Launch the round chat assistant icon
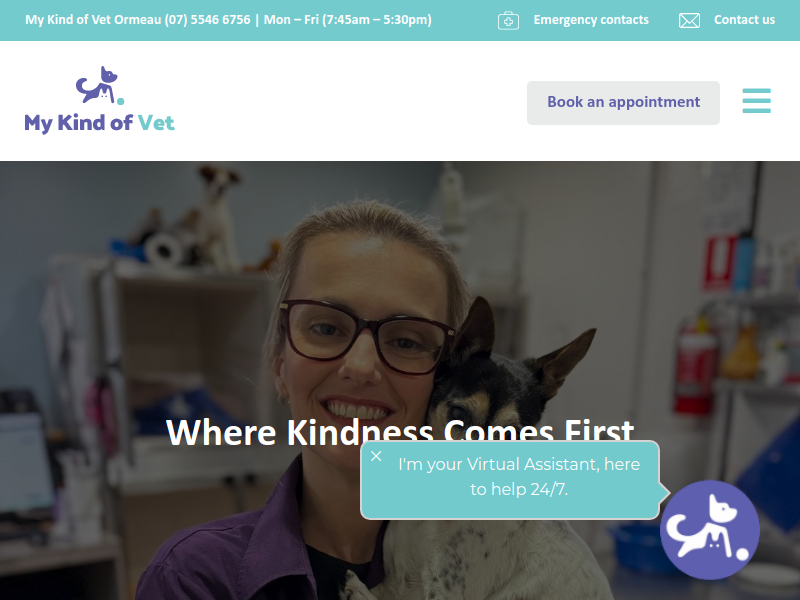800x600 pixels. (709, 530)
